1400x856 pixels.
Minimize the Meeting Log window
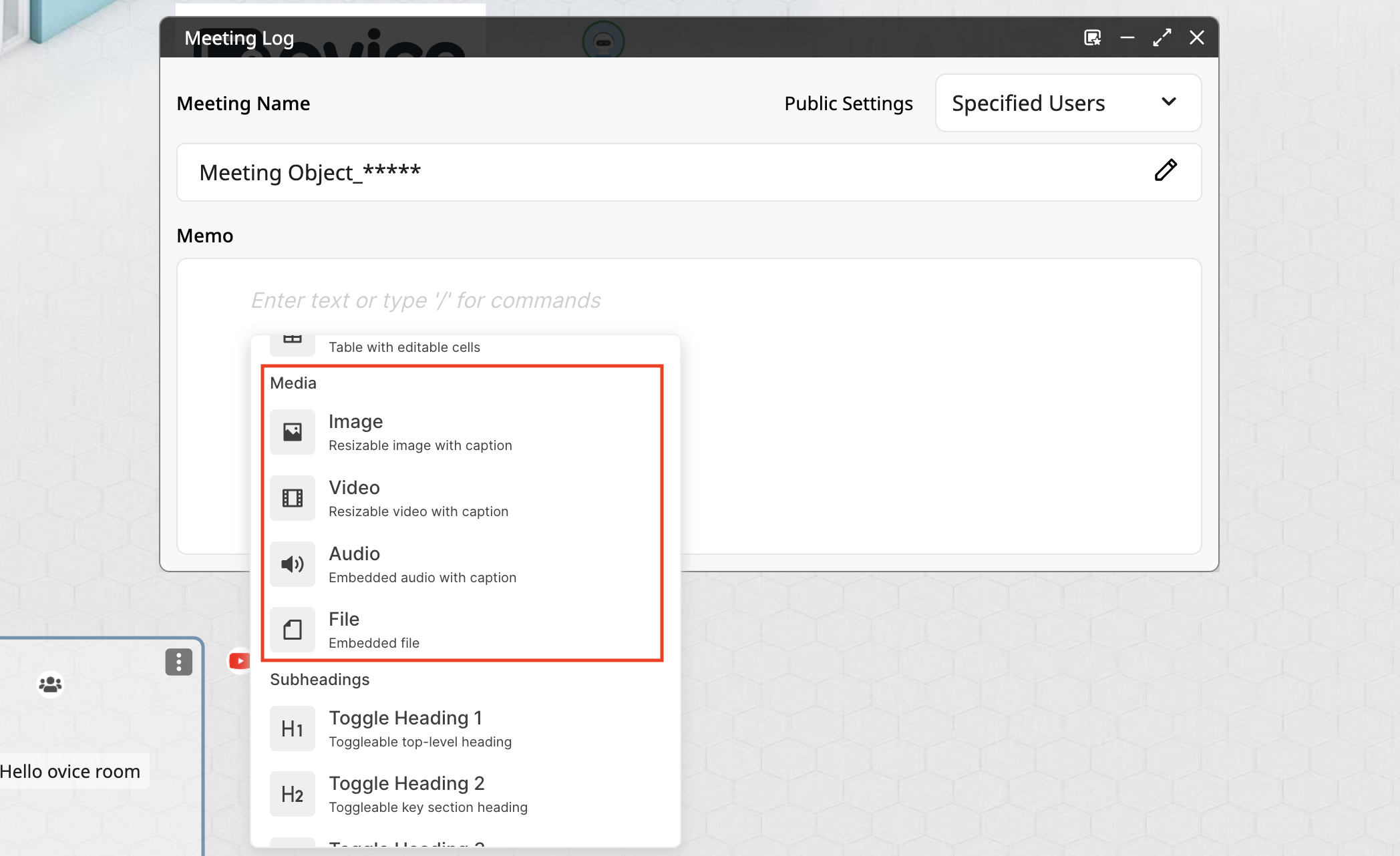(1127, 37)
